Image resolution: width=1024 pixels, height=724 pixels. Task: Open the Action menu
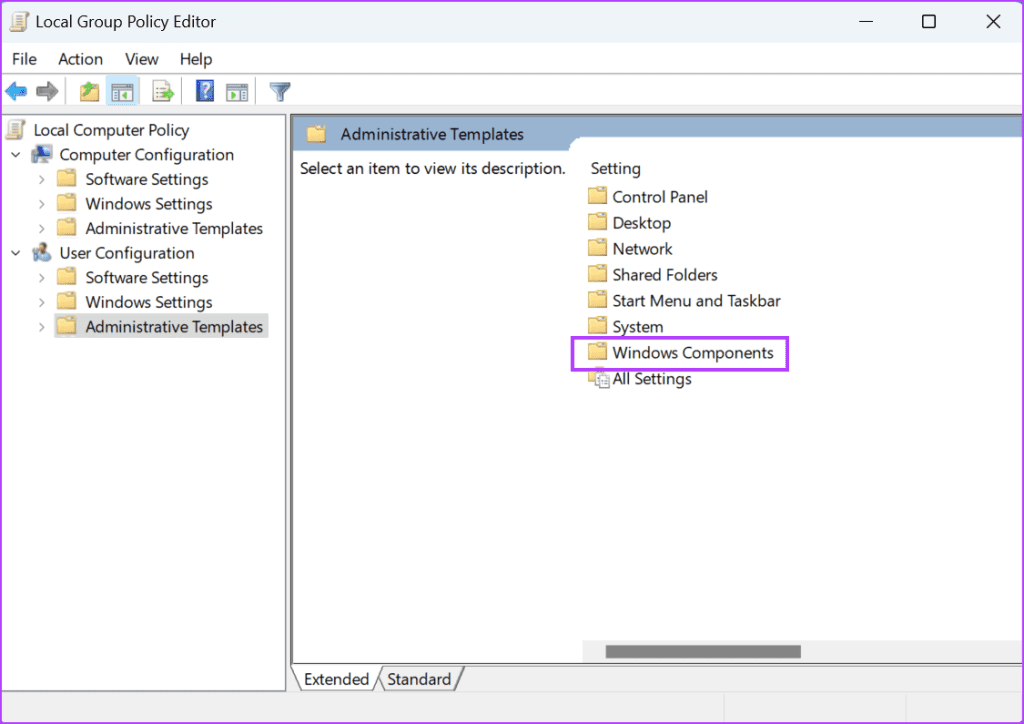pos(80,59)
